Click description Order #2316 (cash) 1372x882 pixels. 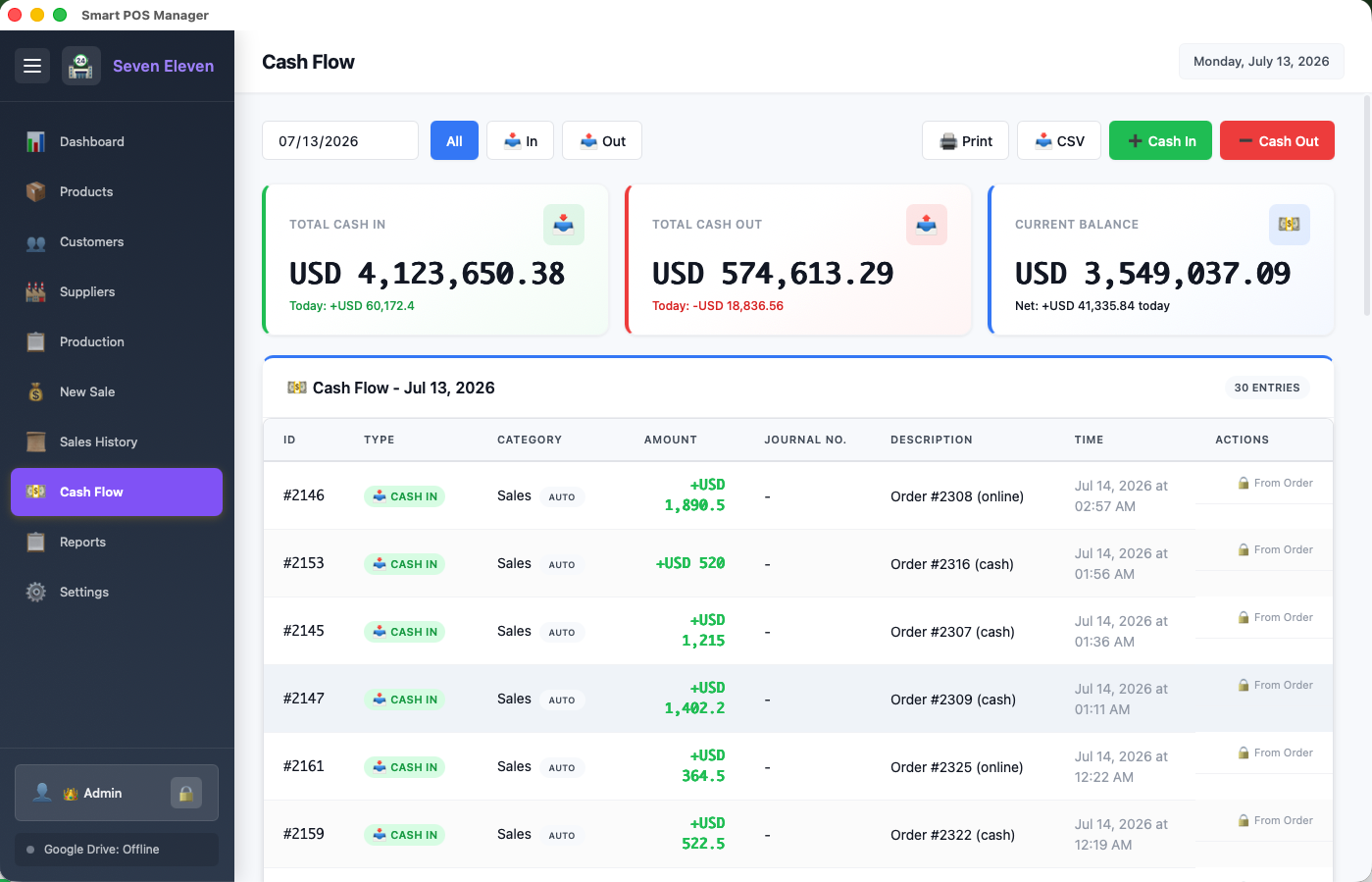tap(952, 564)
